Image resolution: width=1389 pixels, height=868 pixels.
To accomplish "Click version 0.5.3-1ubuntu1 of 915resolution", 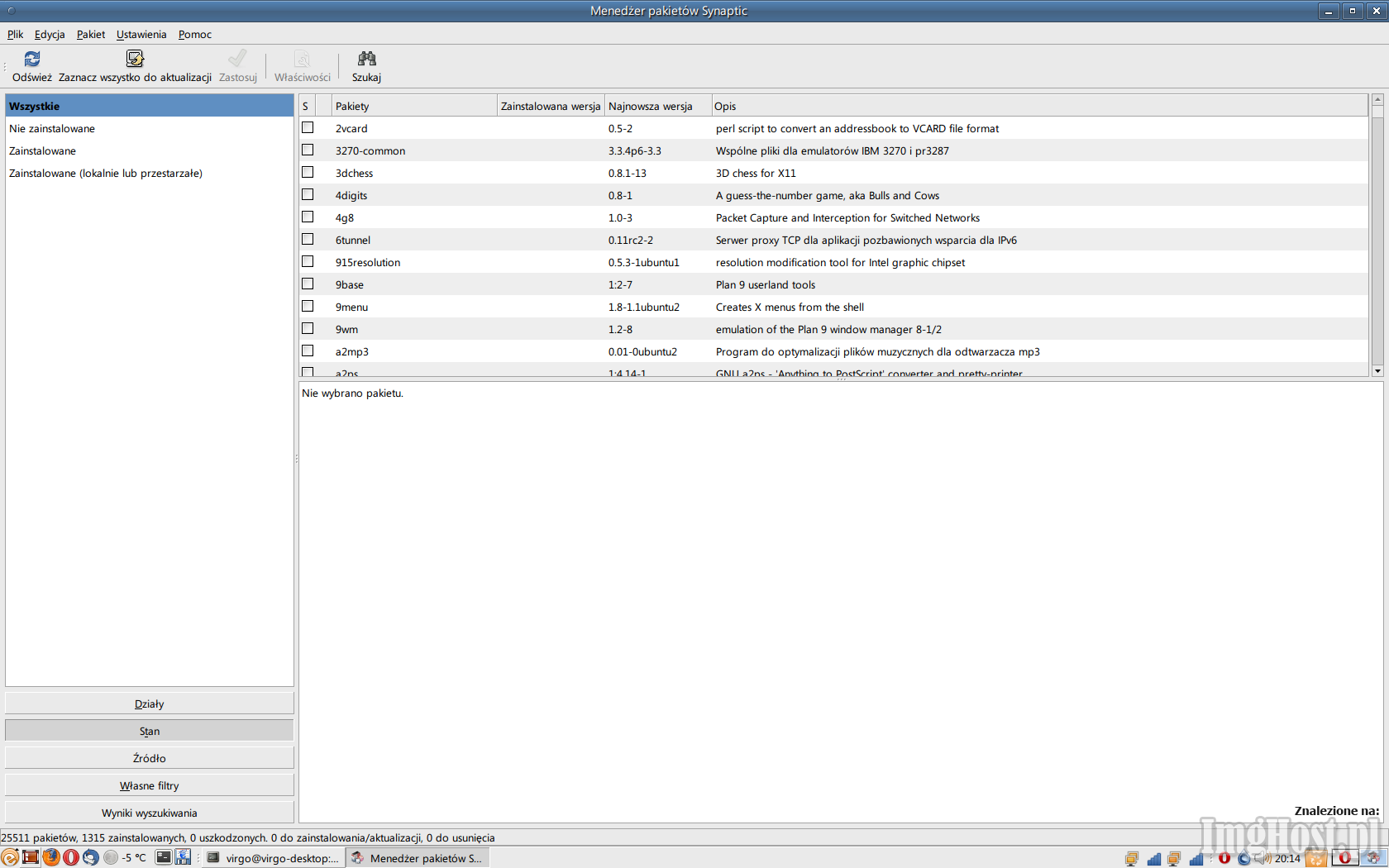I will (643, 262).
